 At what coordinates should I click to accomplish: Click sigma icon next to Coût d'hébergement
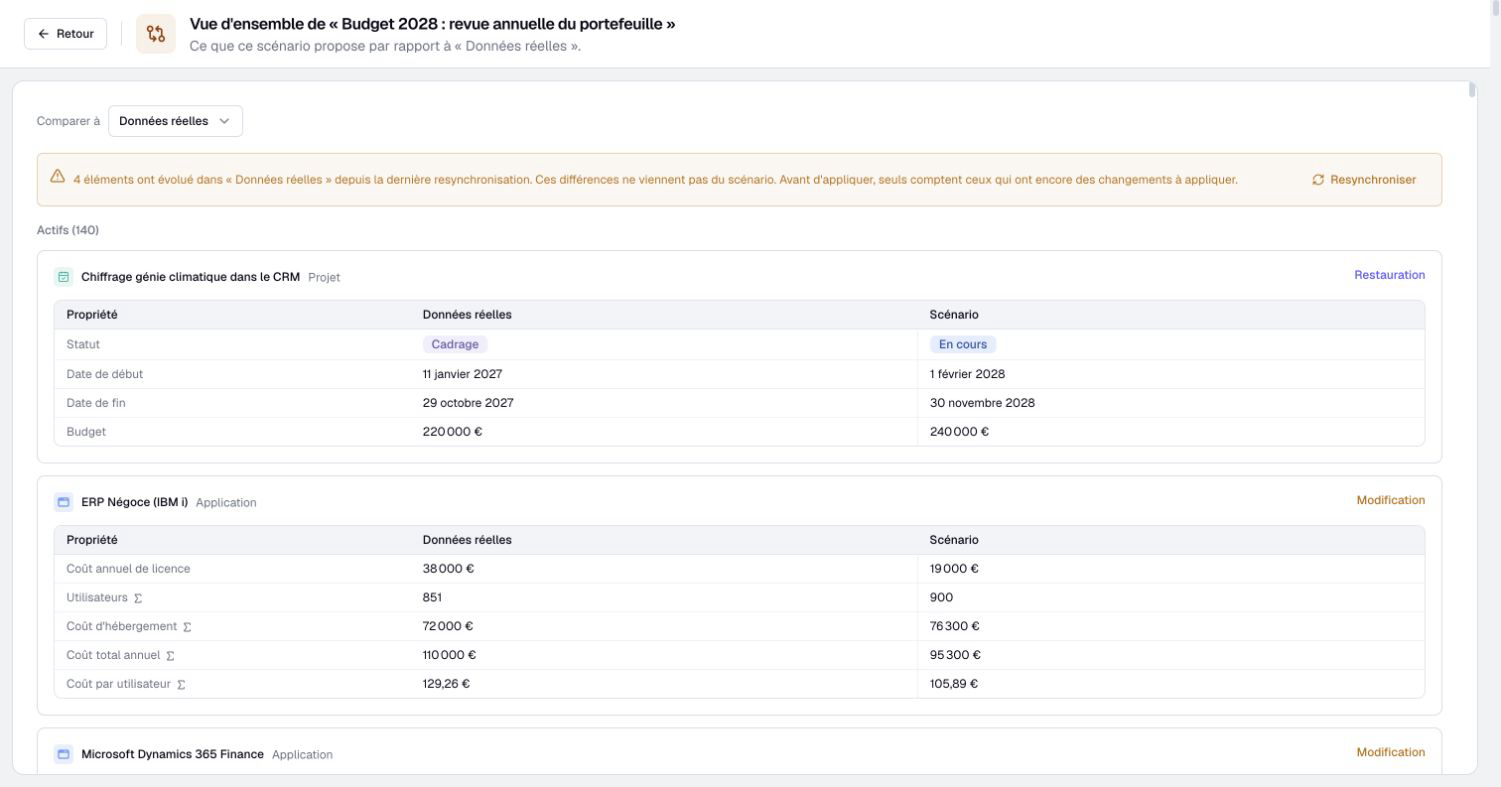coord(187,627)
